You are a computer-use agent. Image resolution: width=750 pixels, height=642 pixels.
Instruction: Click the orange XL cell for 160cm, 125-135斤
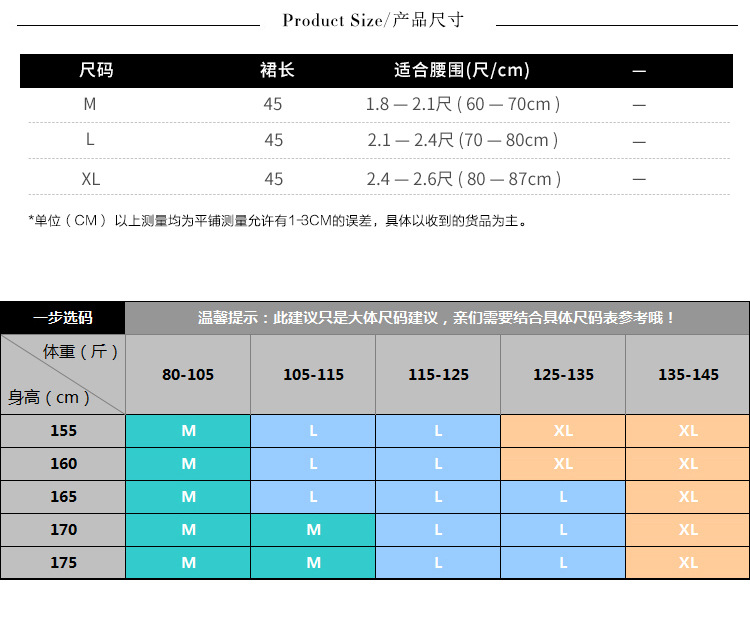[563, 463]
